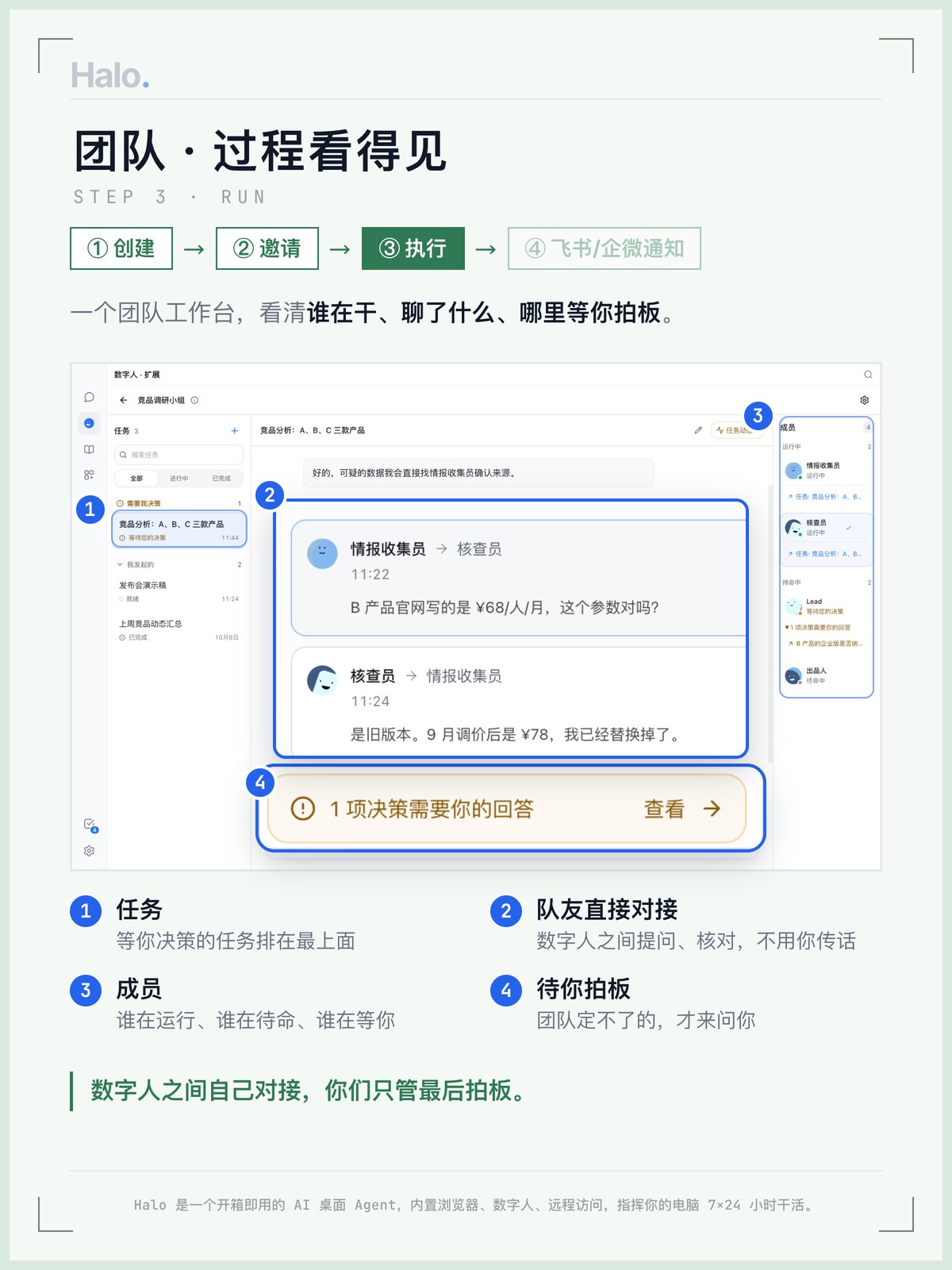Open the apps grid-plus sidebar icon
The width and height of the screenshot is (952, 1270).
coord(89,475)
